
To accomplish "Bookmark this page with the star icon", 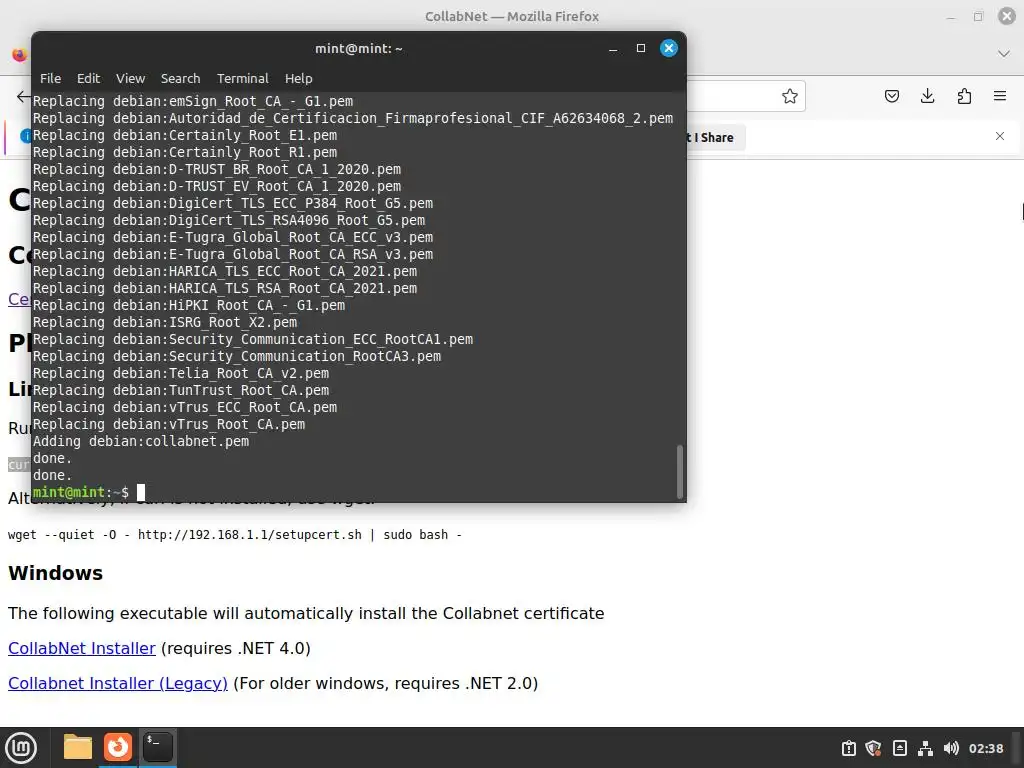I will tap(790, 97).
